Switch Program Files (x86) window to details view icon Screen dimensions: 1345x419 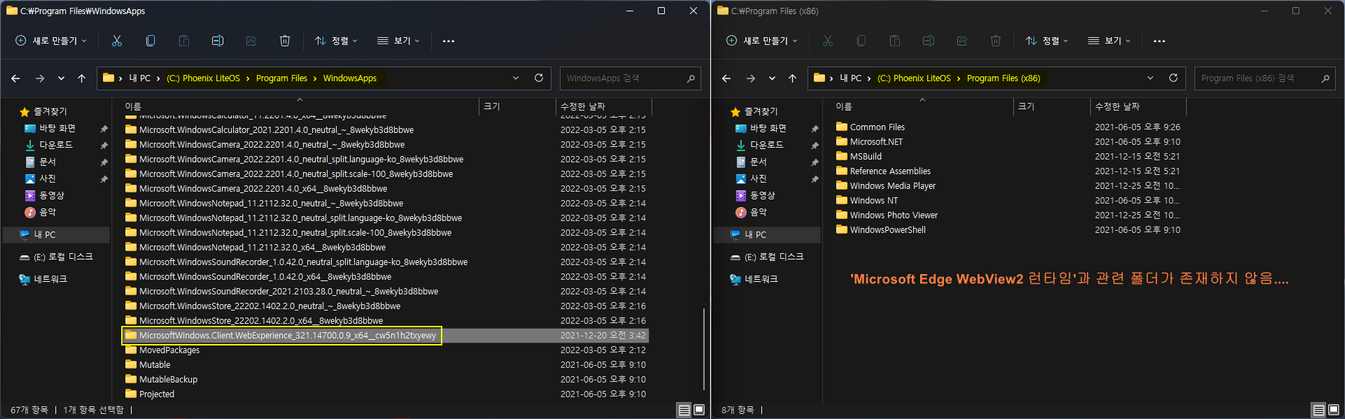pyautogui.click(x=1319, y=409)
